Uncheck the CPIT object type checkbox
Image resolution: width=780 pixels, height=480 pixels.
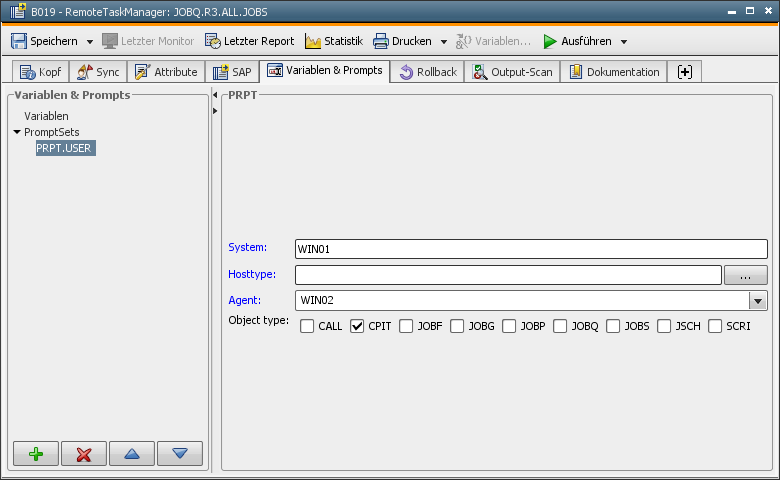(357, 326)
